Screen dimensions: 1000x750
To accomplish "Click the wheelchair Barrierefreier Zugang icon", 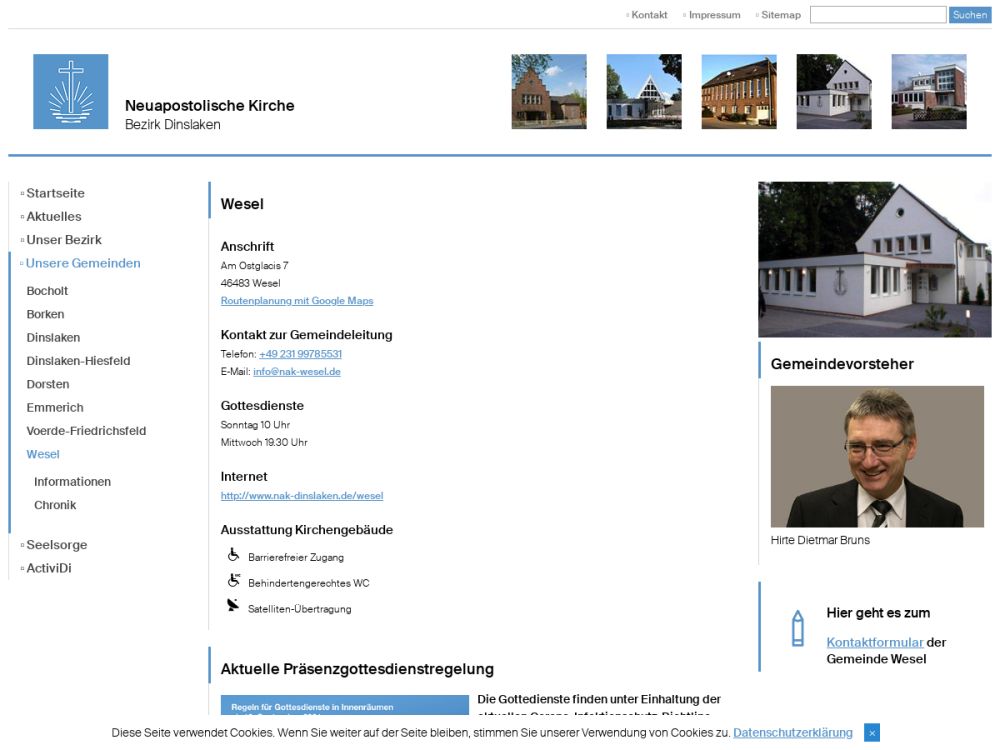I will pos(233,555).
